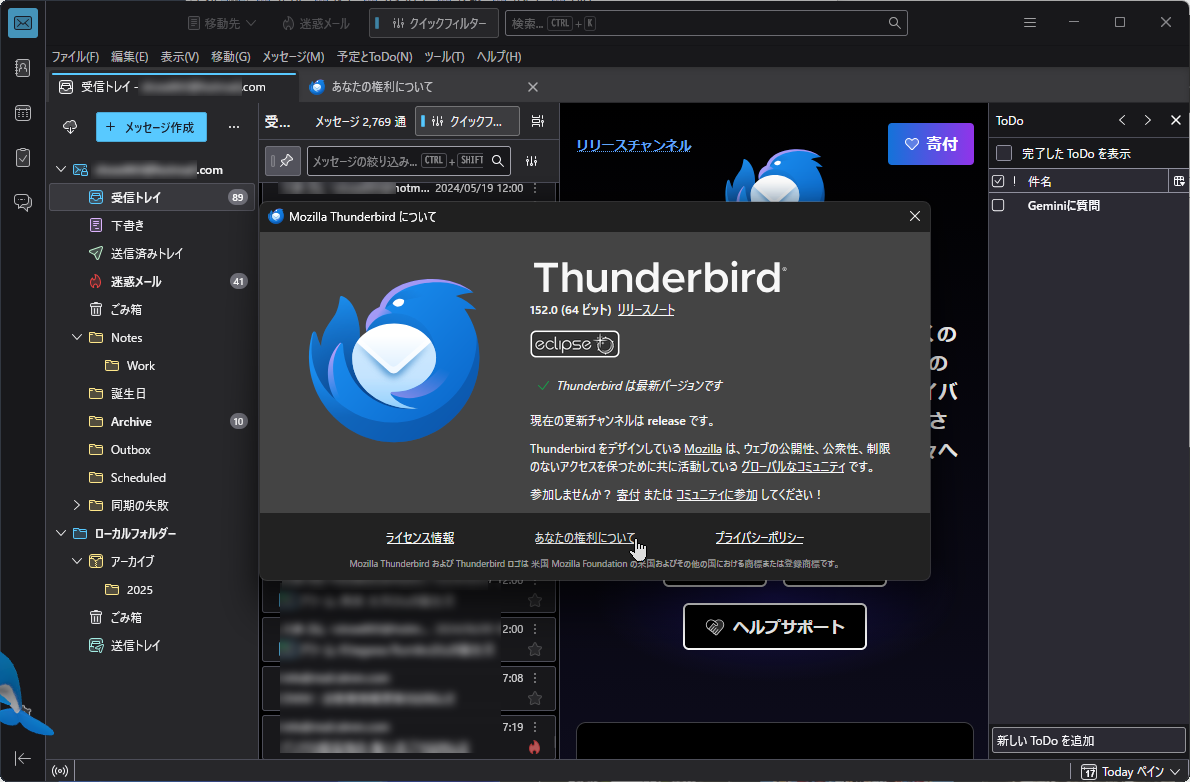Open the Thunderbird app menu (hamburger)
The width and height of the screenshot is (1190, 782).
coord(1030,23)
